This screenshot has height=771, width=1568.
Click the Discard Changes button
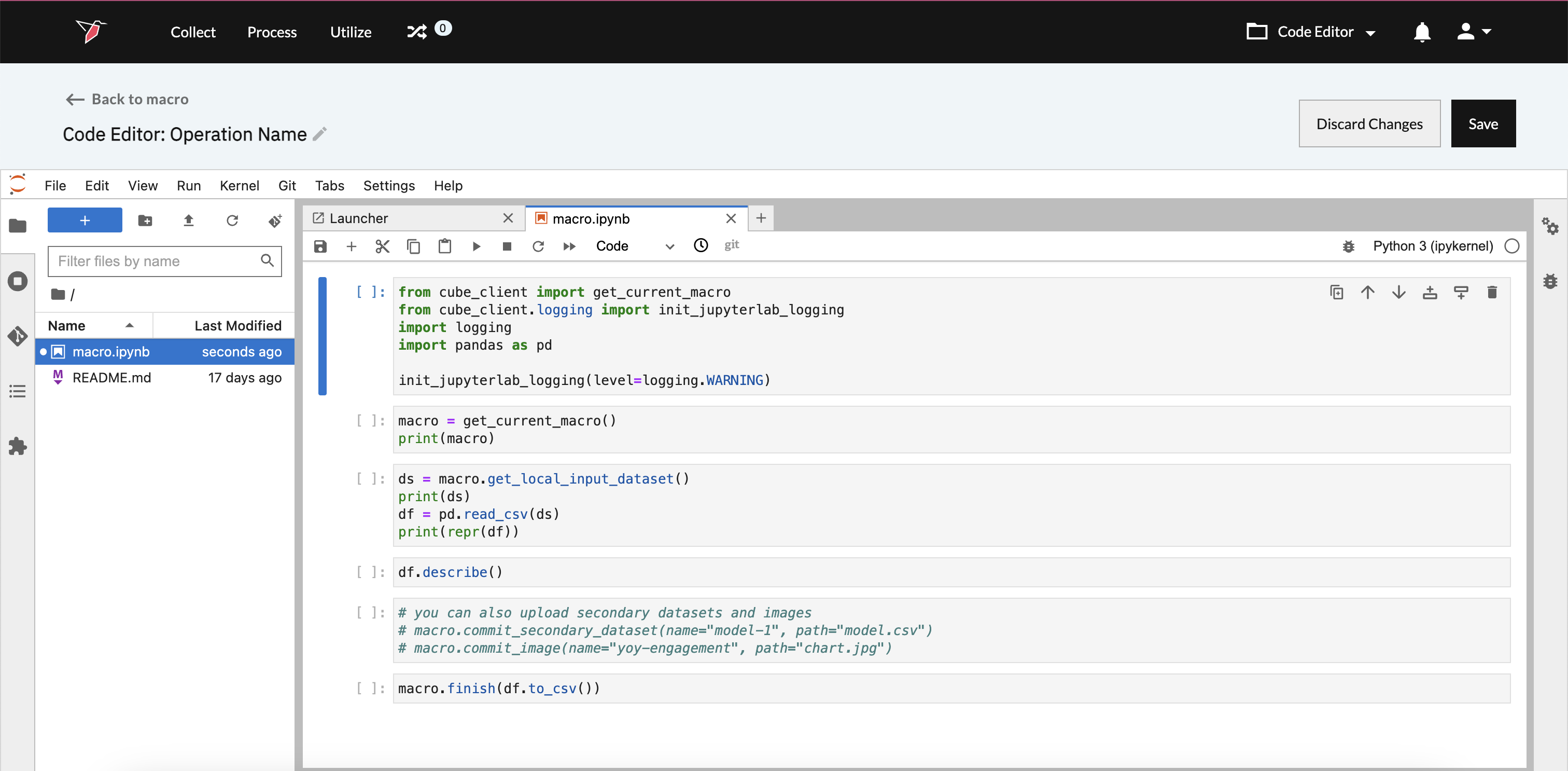coord(1369,123)
